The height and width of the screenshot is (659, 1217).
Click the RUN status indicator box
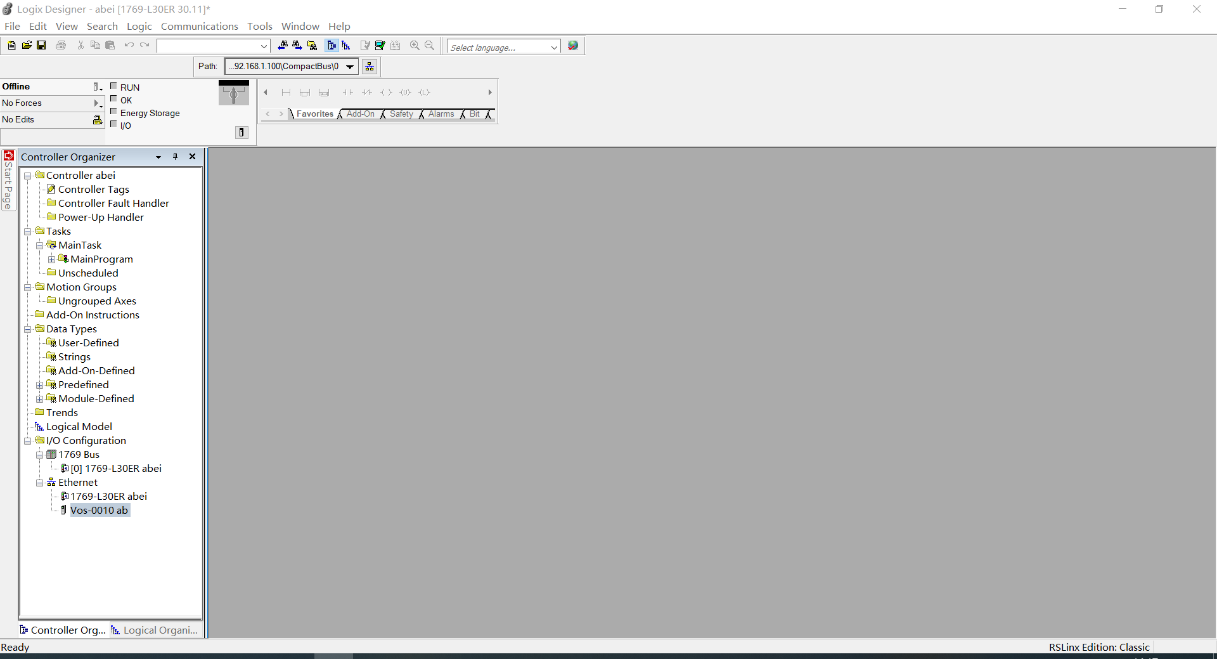[113, 86]
